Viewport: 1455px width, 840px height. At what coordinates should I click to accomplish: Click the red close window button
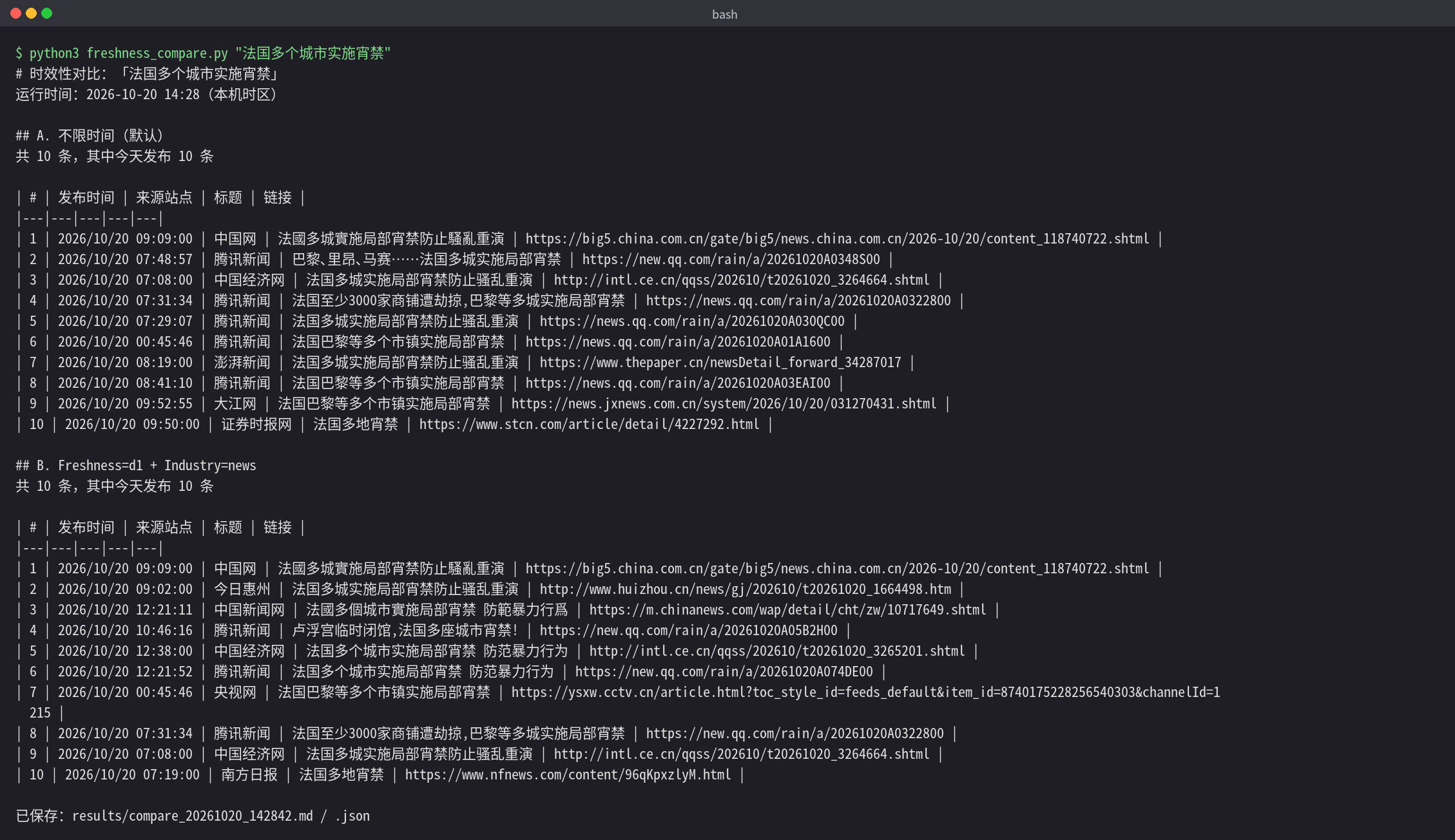tap(16, 14)
